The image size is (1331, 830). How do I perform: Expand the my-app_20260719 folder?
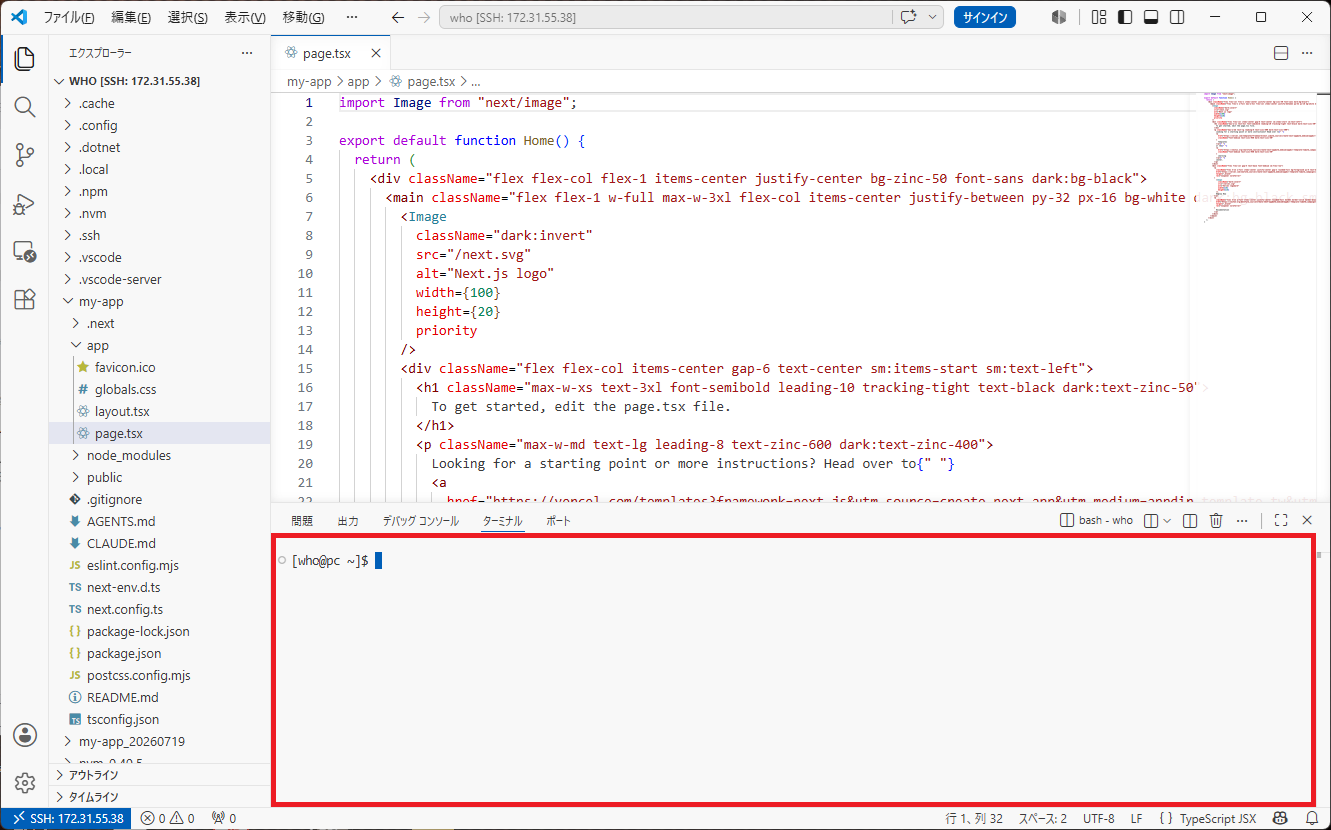point(159,741)
